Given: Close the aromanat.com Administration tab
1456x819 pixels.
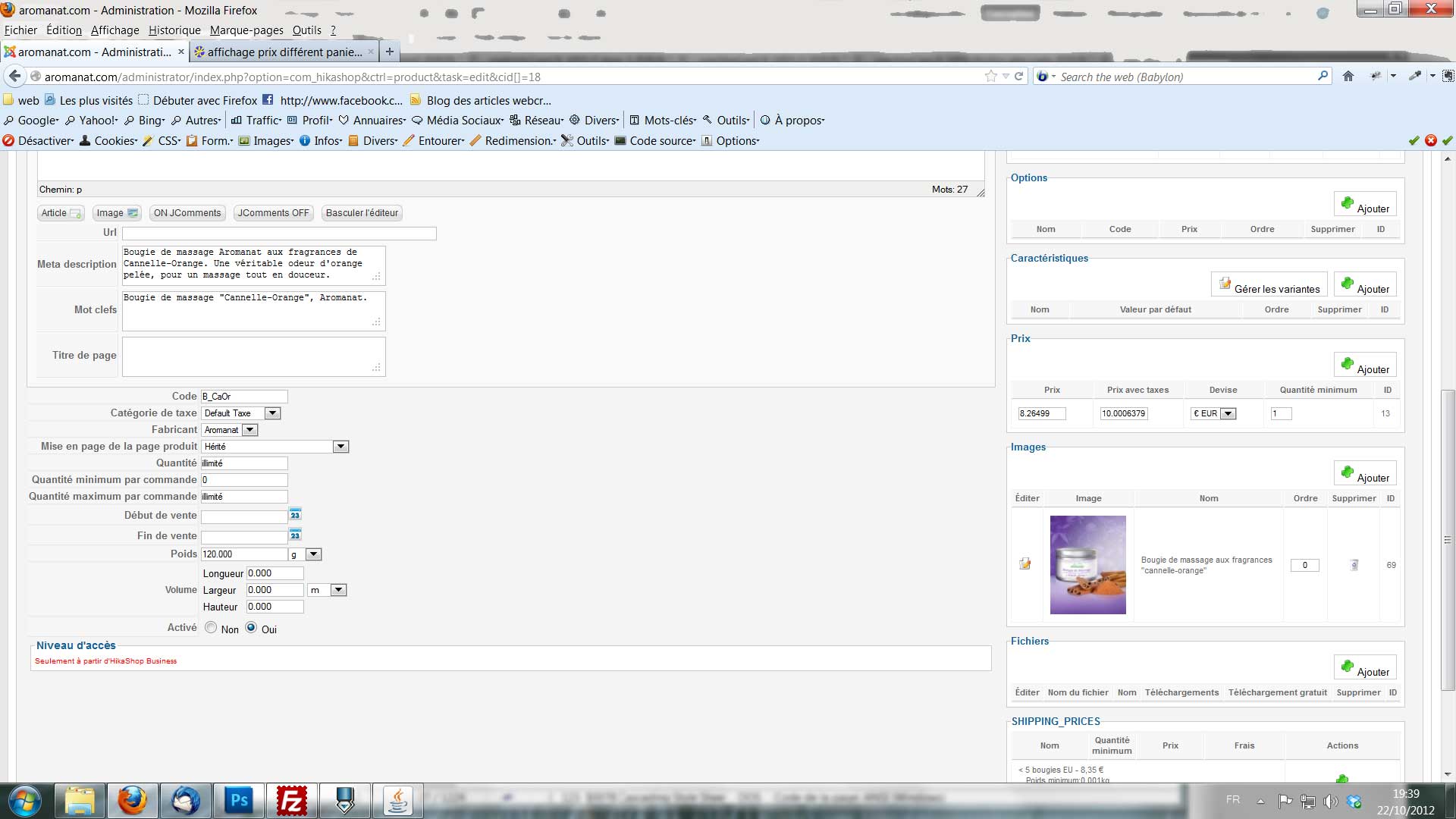Looking at the screenshot, I should coord(181,52).
